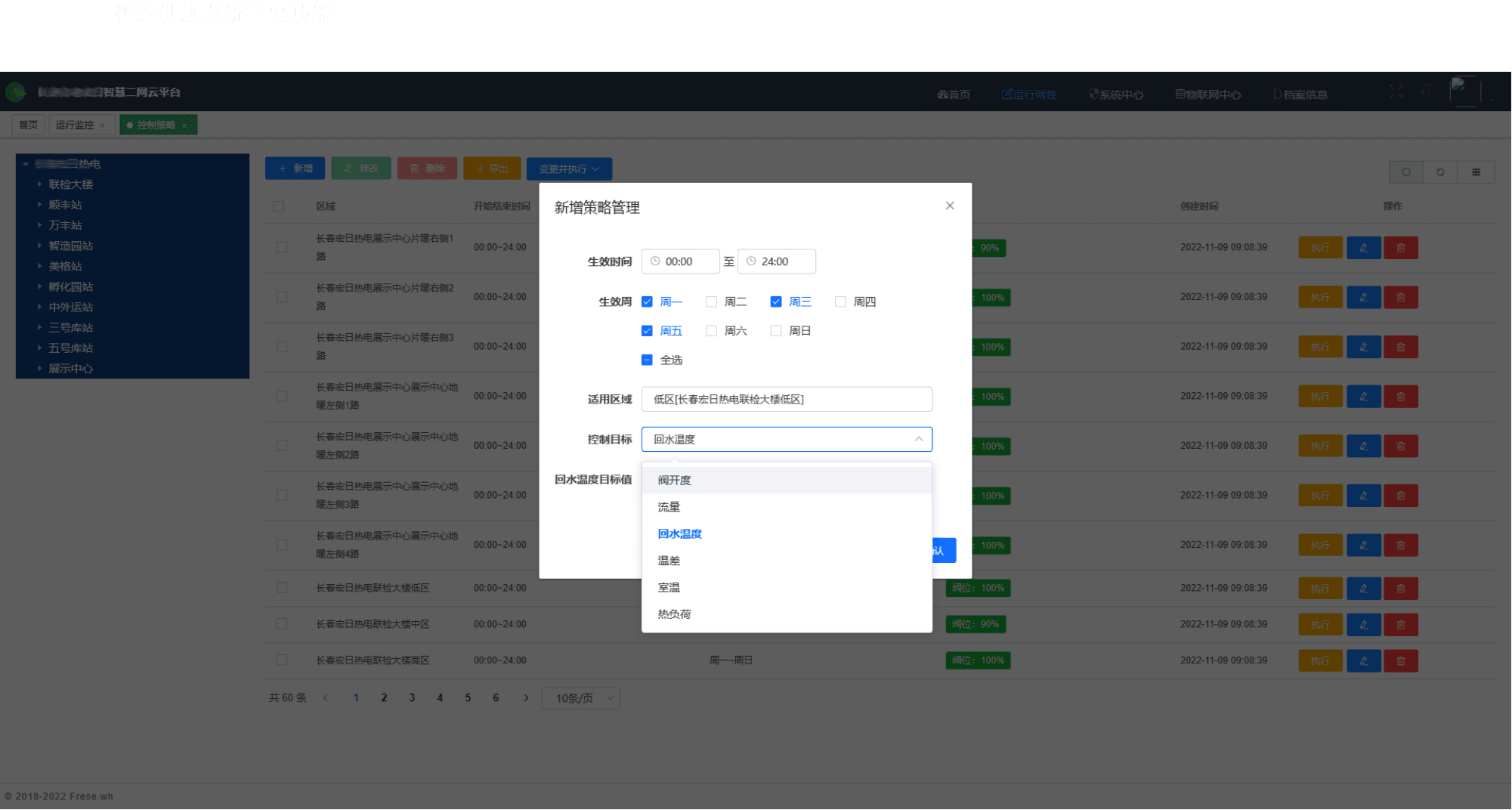Pick 热负荷 in the dropdown list
1512x810 pixels.
[x=787, y=614]
